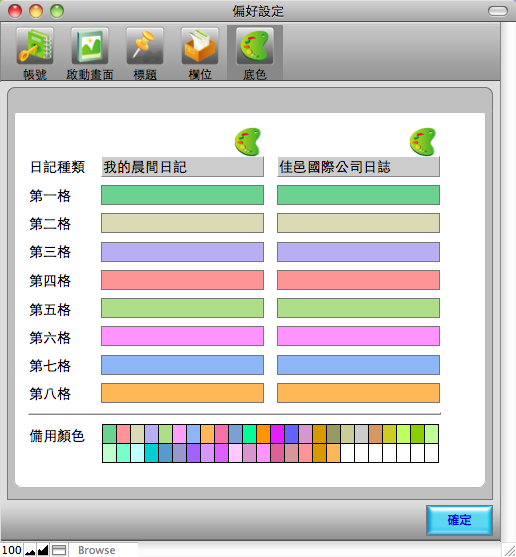
Task: Select right beige color bar for 第二格
Action: (x=358, y=223)
